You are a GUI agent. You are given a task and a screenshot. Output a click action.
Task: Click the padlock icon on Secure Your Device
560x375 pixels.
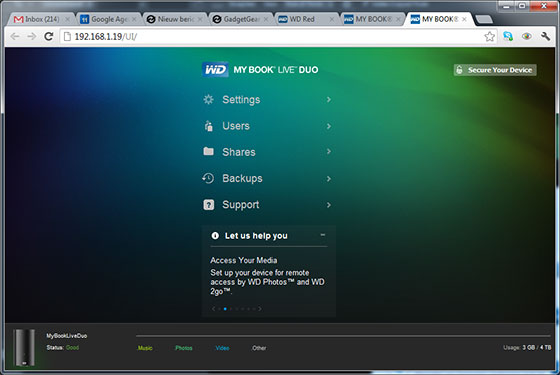click(460, 70)
